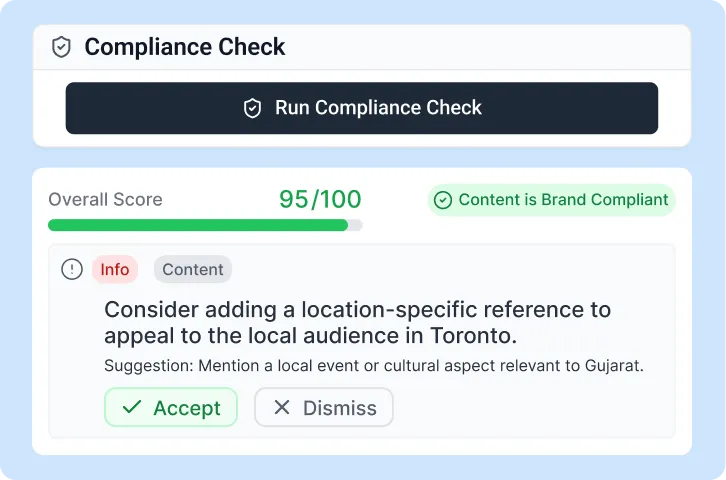Click the shield icon beside Compliance Check title
Viewport: 726px width, 480px height.
click(62, 47)
